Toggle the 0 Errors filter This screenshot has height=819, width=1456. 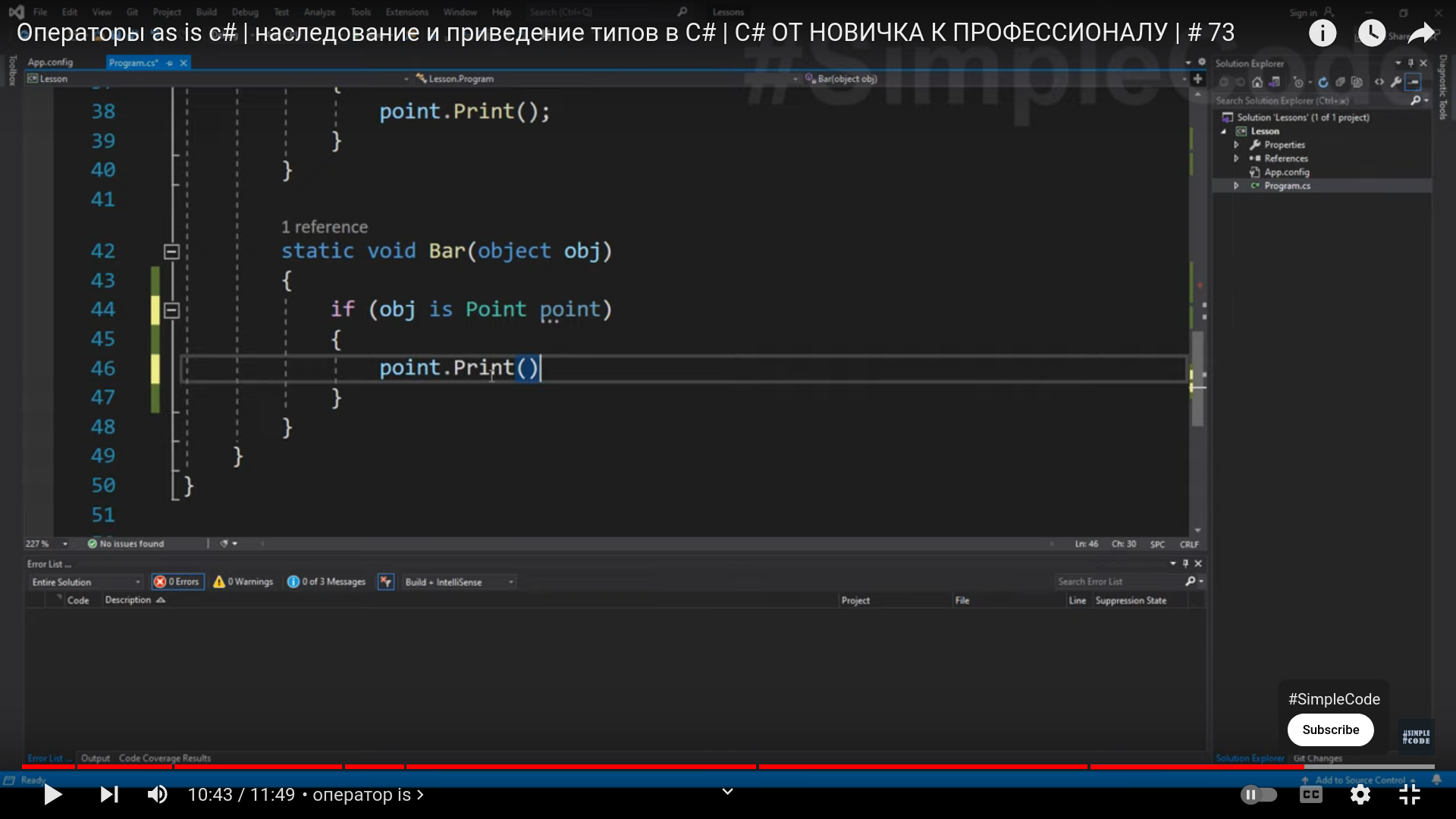177,582
